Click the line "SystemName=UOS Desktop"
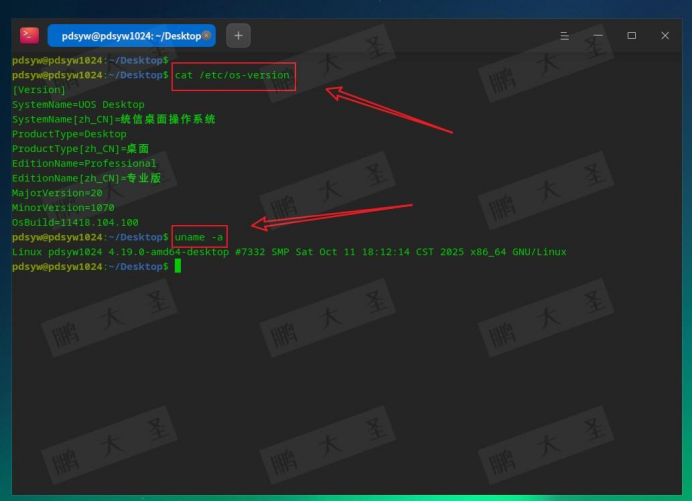 pyautogui.click(x=78, y=105)
